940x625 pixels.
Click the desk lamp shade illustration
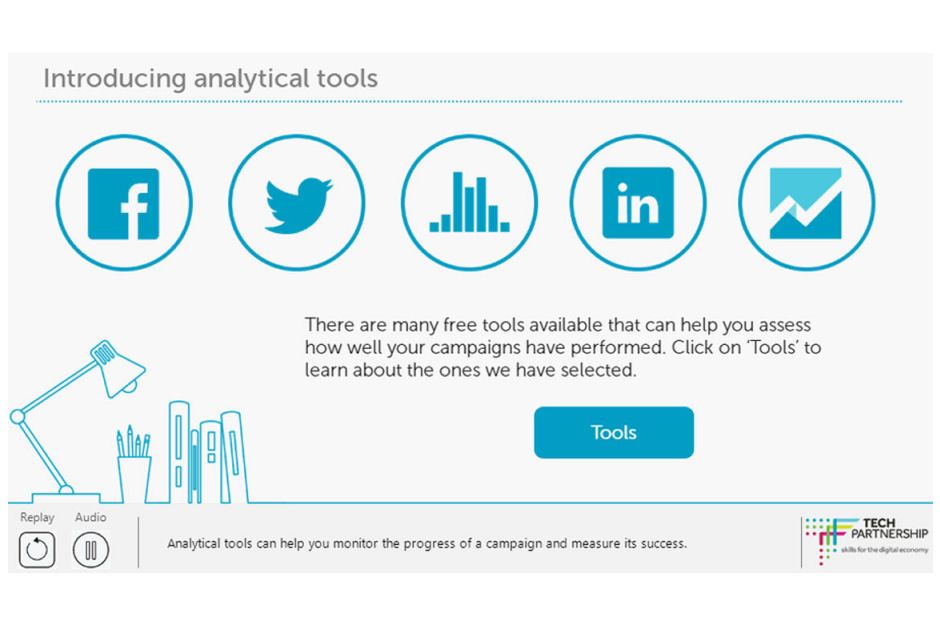point(118,368)
